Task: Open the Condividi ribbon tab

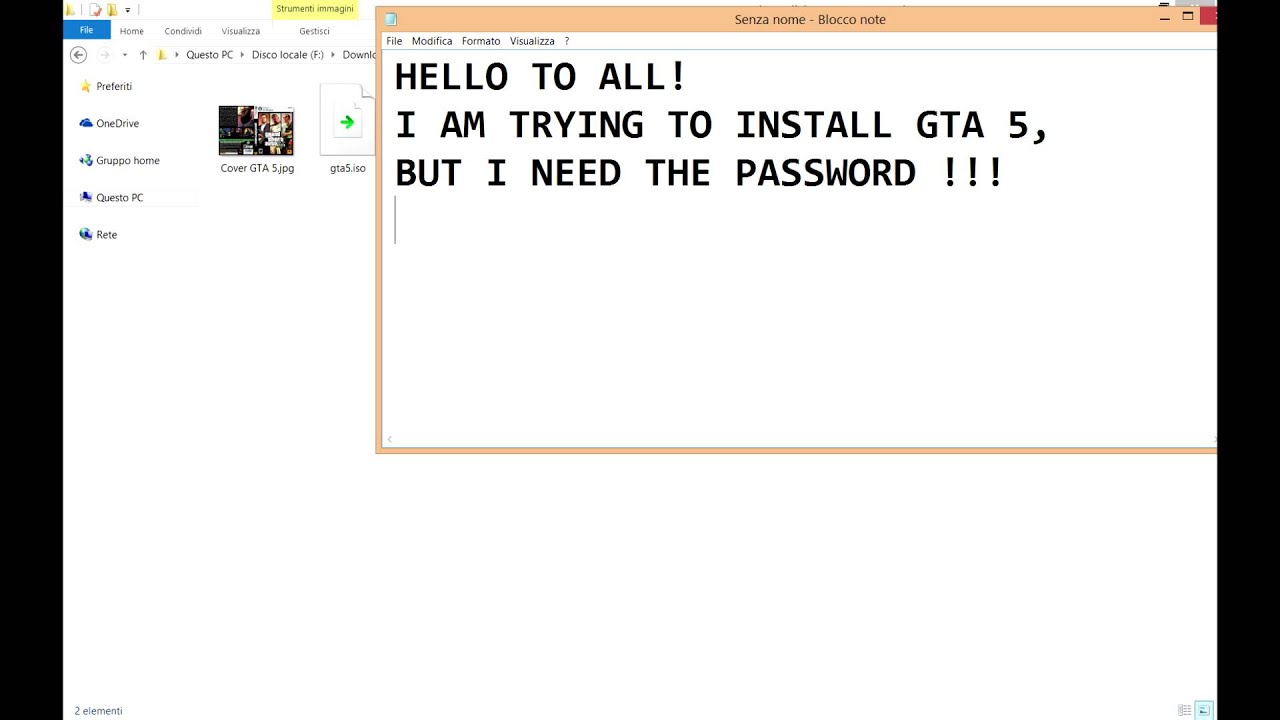Action: tap(183, 31)
